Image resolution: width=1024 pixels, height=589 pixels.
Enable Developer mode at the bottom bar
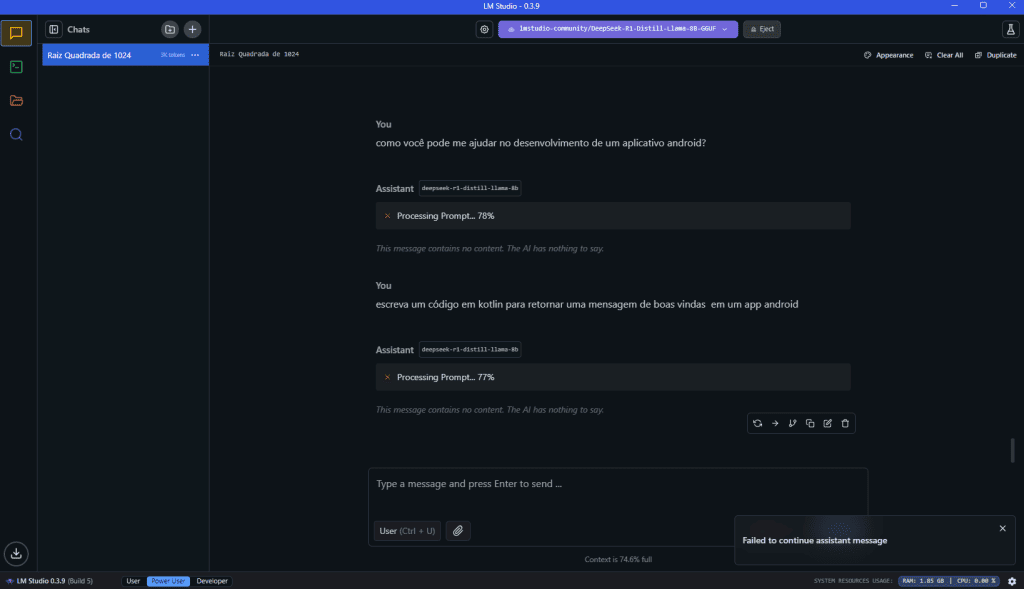(x=211, y=581)
